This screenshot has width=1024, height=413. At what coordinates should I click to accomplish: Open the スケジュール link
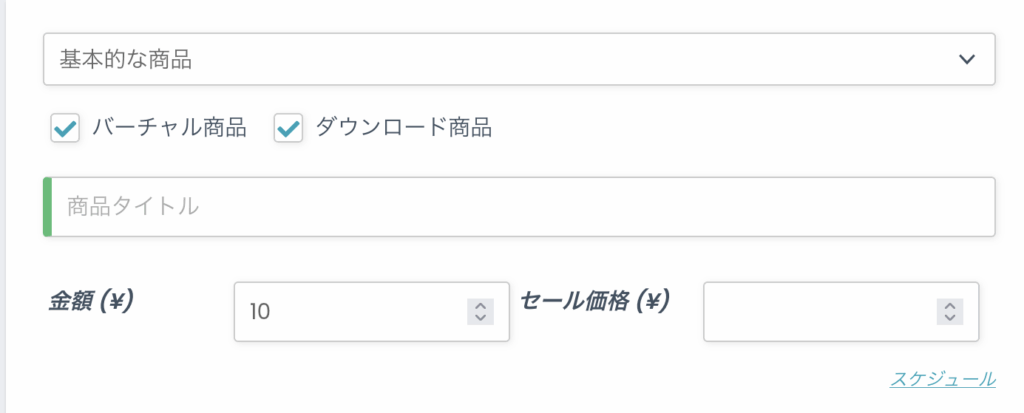click(x=942, y=379)
